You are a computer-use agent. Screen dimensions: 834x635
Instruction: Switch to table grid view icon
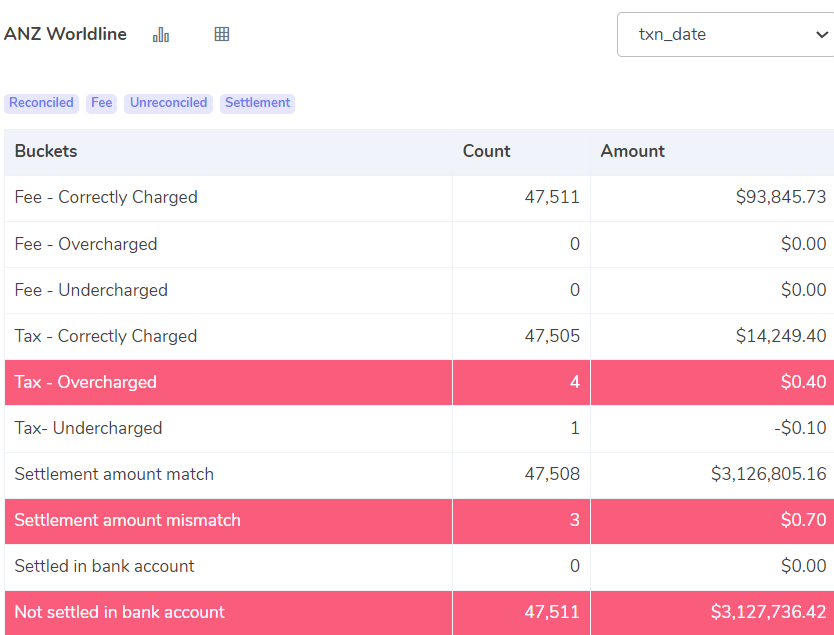tap(222, 35)
